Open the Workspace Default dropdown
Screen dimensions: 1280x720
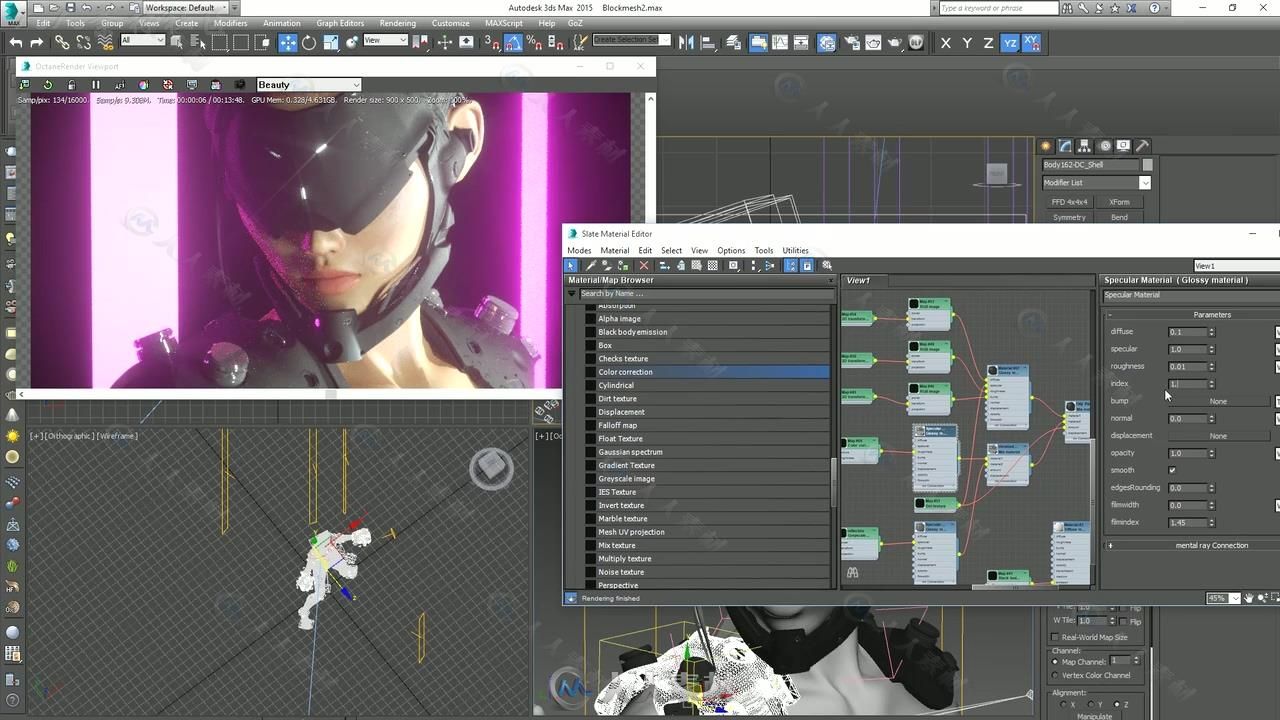[185, 8]
